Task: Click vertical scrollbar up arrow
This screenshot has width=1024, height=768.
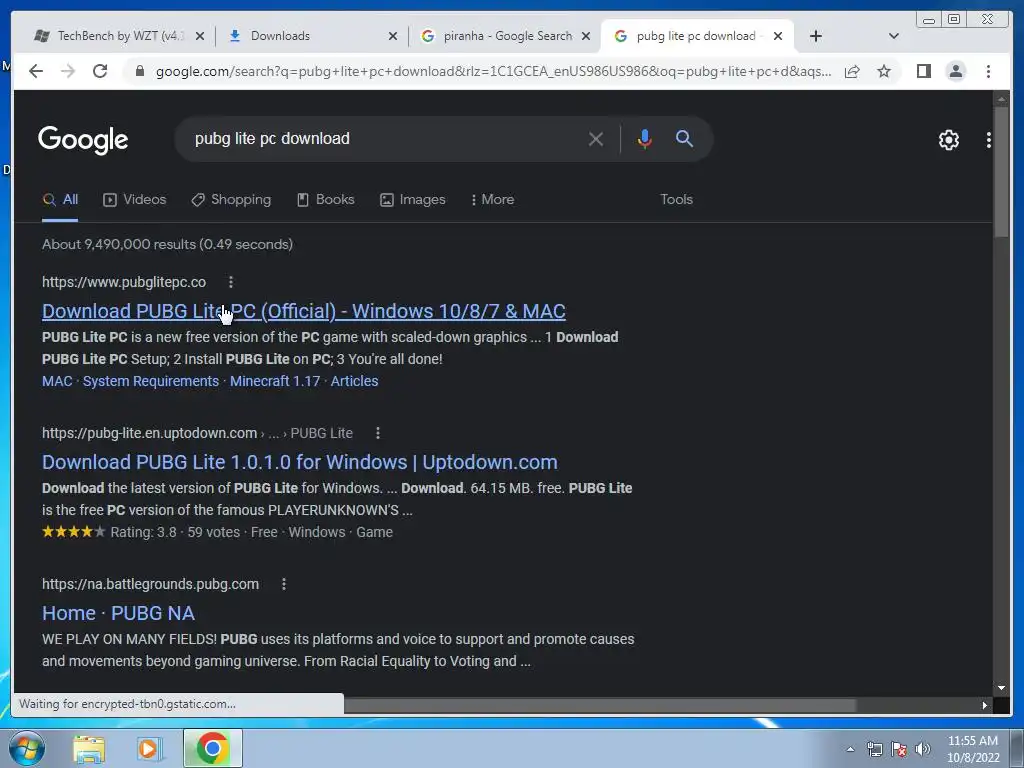Action: 1001,99
